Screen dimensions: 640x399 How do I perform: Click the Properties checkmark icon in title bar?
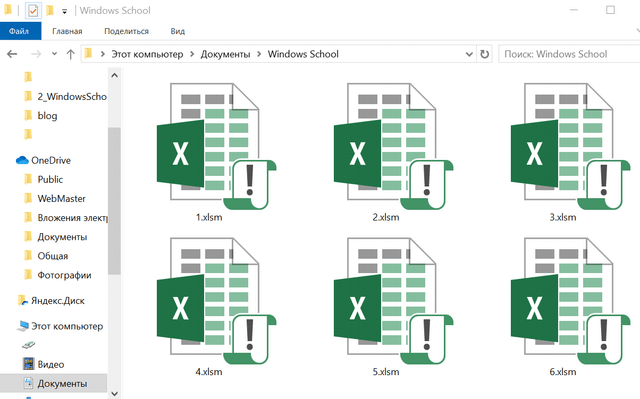[33, 11]
